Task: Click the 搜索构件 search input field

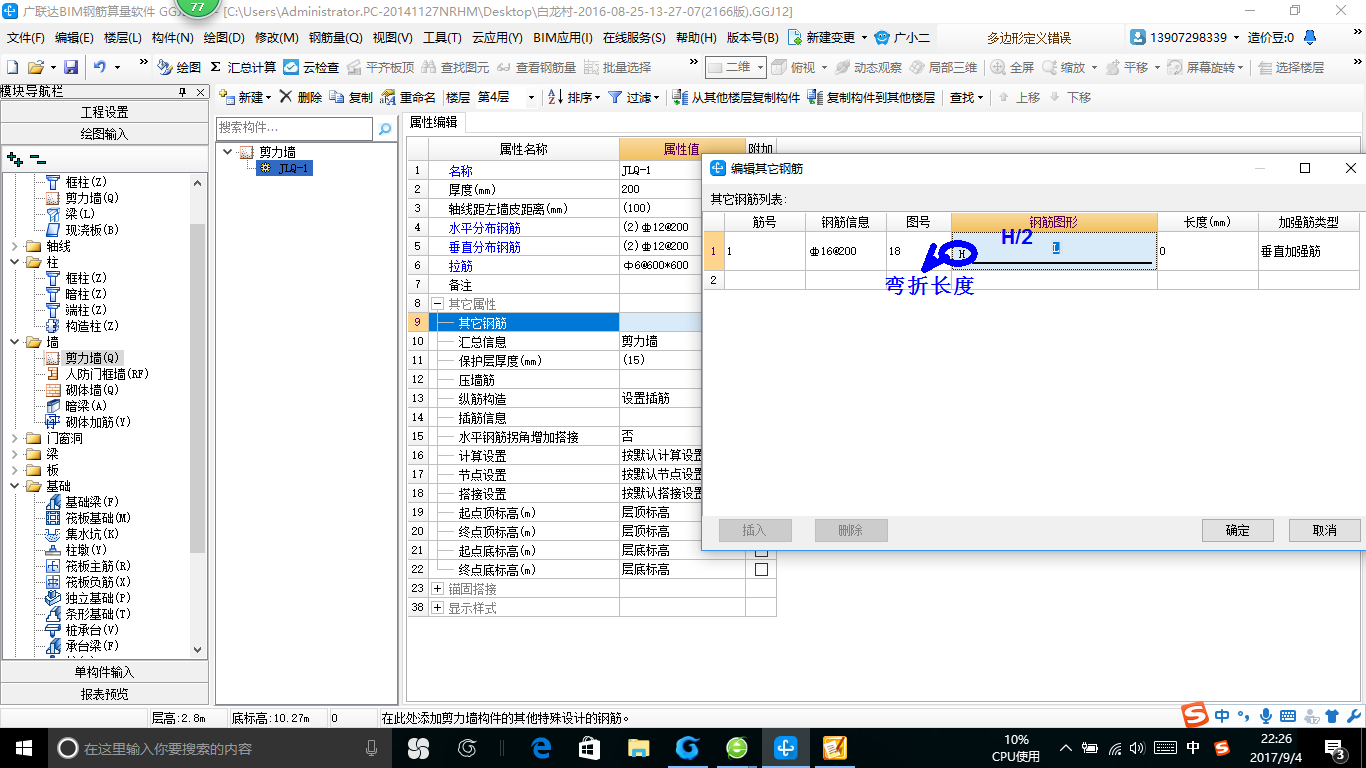Action: pyautogui.click(x=295, y=128)
